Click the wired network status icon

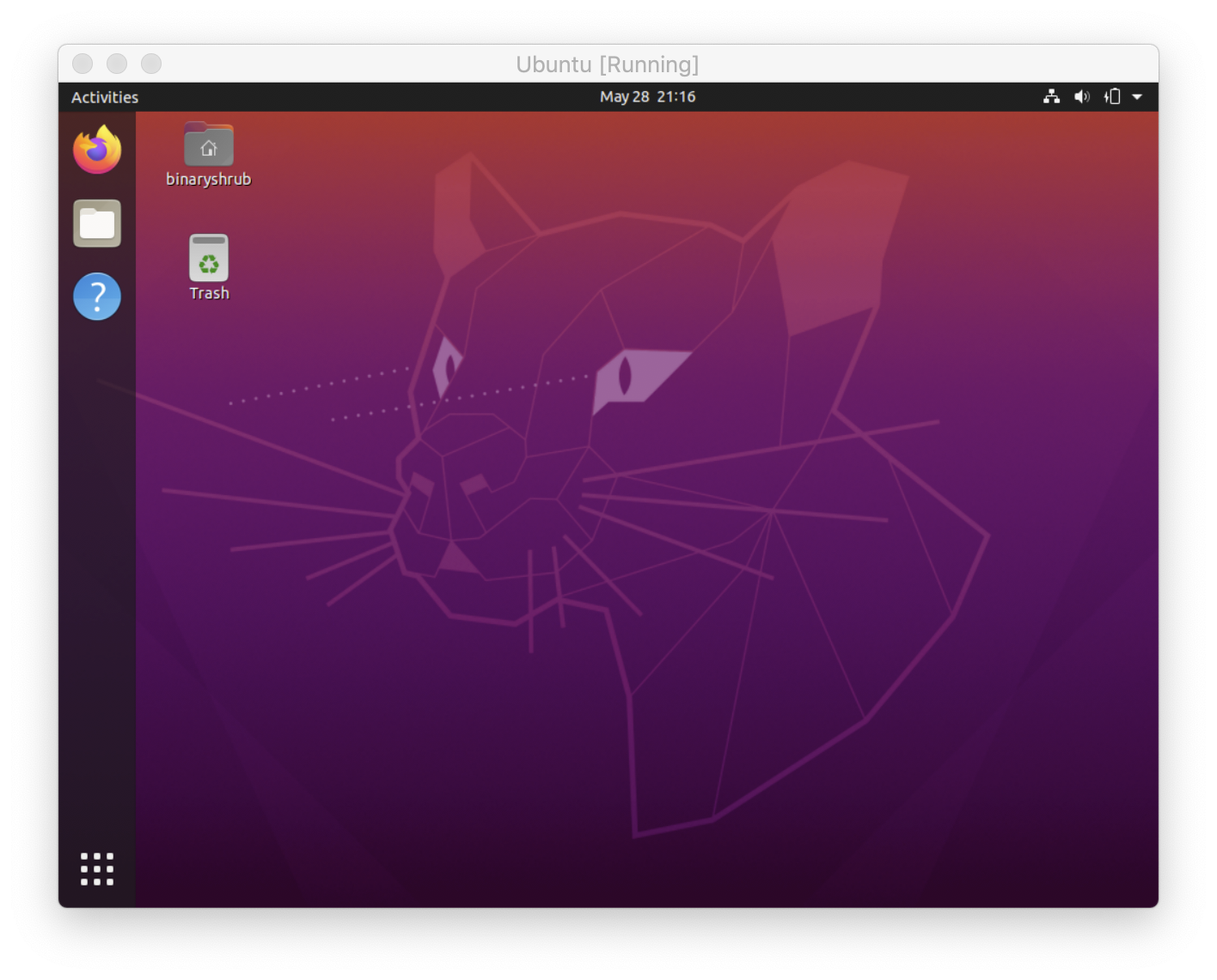(x=1051, y=96)
